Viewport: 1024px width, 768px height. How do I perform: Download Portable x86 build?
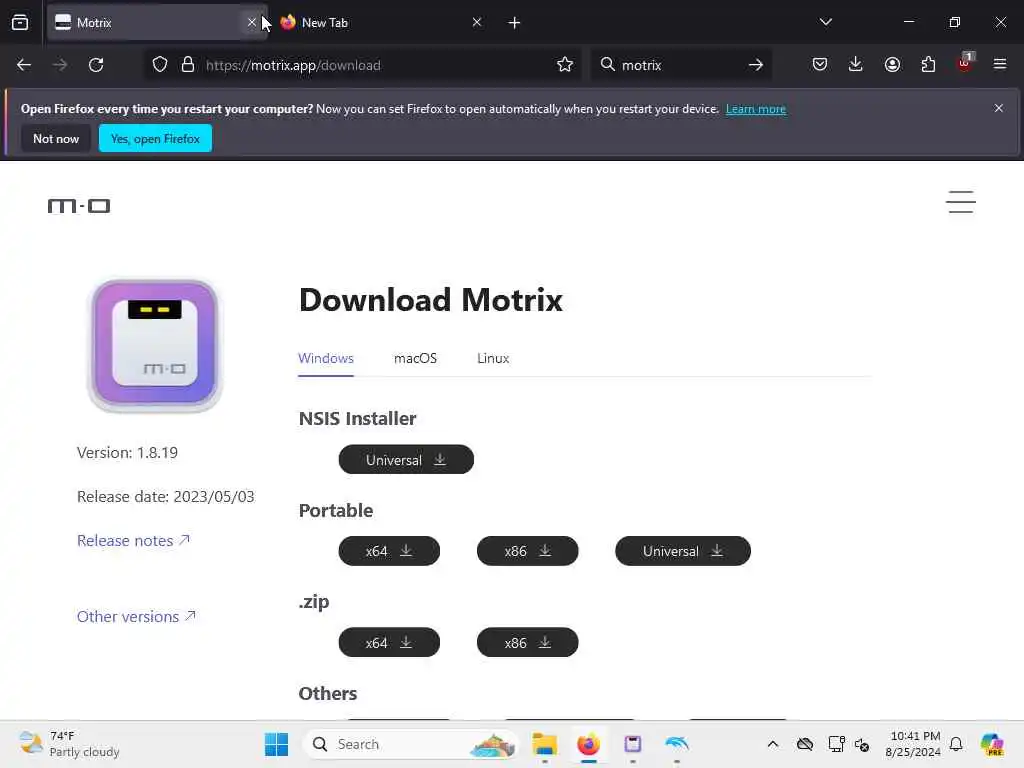pyautogui.click(x=528, y=551)
